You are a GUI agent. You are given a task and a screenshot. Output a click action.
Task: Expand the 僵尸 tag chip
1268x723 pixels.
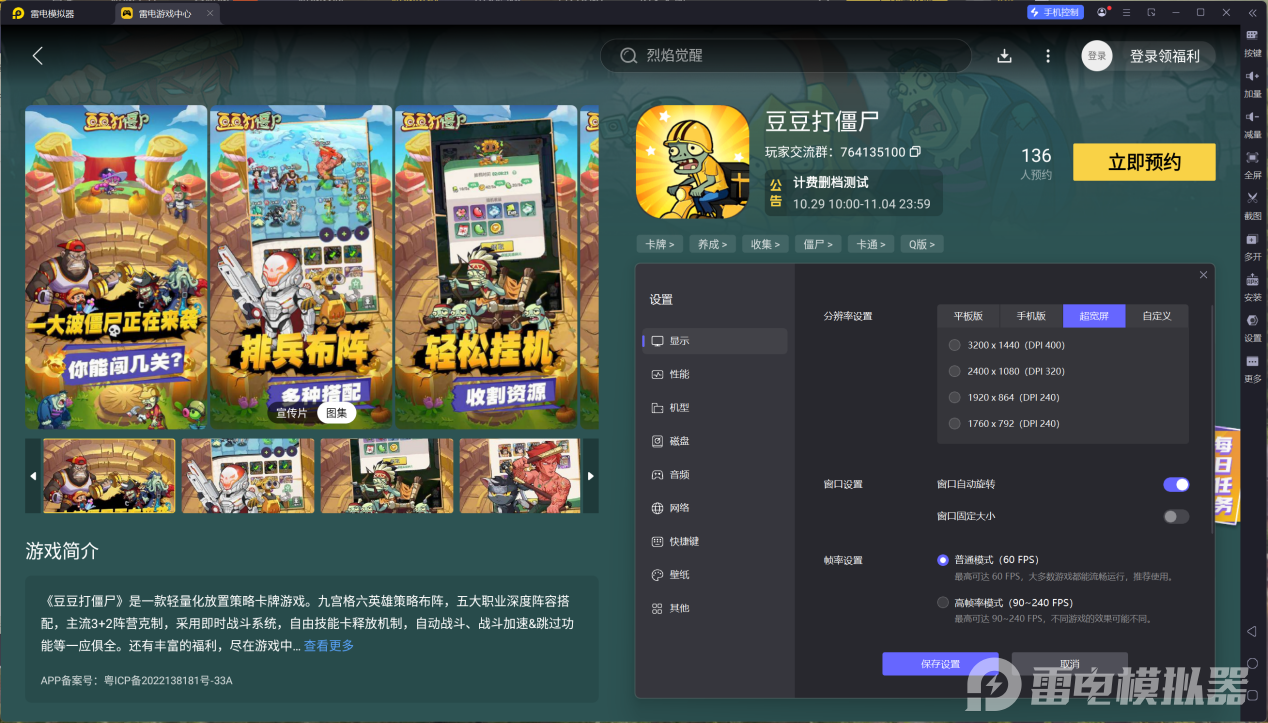(818, 244)
